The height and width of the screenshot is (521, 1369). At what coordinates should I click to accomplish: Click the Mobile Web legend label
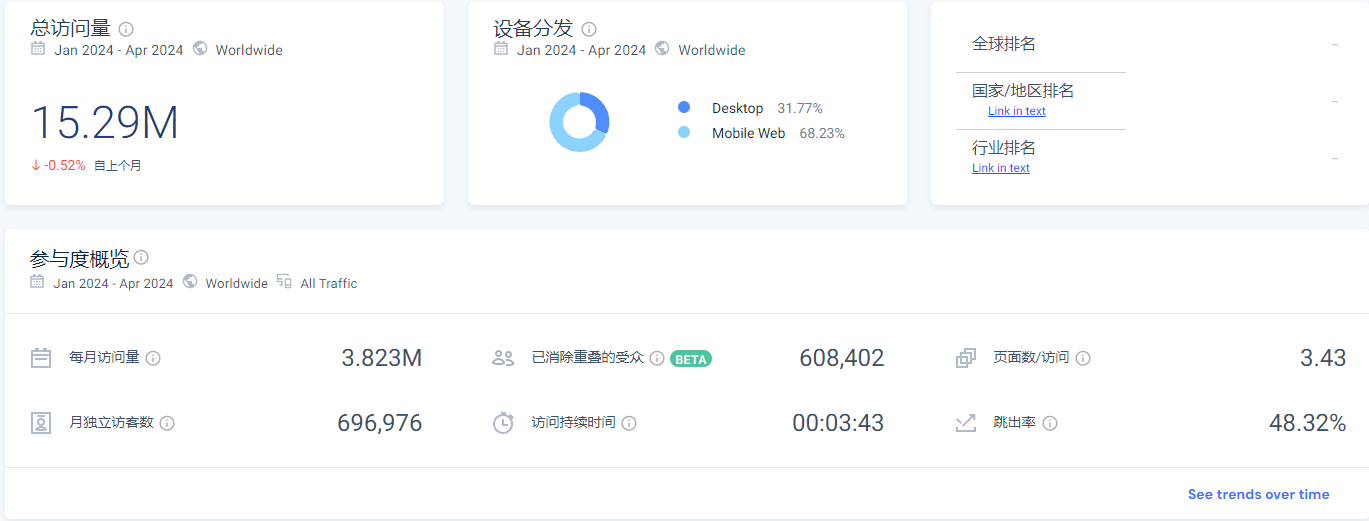(x=749, y=133)
